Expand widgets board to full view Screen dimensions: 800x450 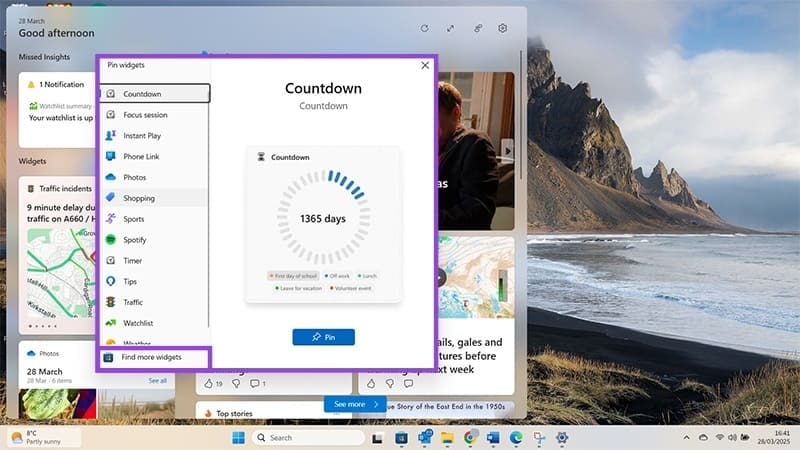[451, 29]
